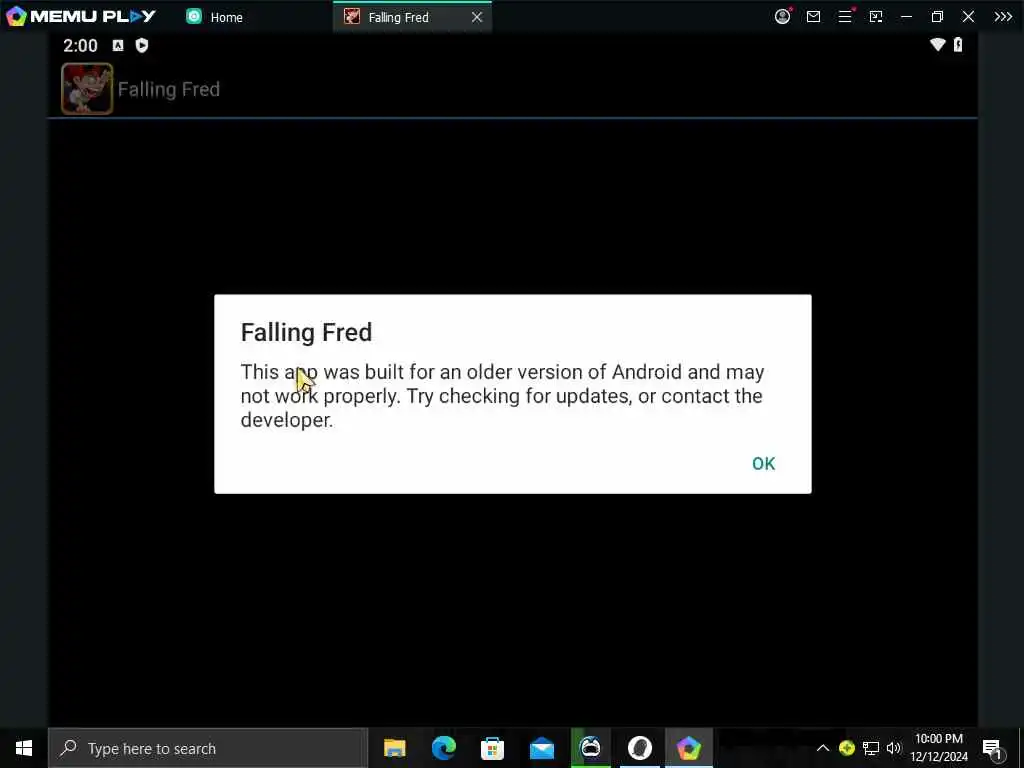The height and width of the screenshot is (768, 1024).
Task: Click the MEmu Play logo
Action: (82, 16)
